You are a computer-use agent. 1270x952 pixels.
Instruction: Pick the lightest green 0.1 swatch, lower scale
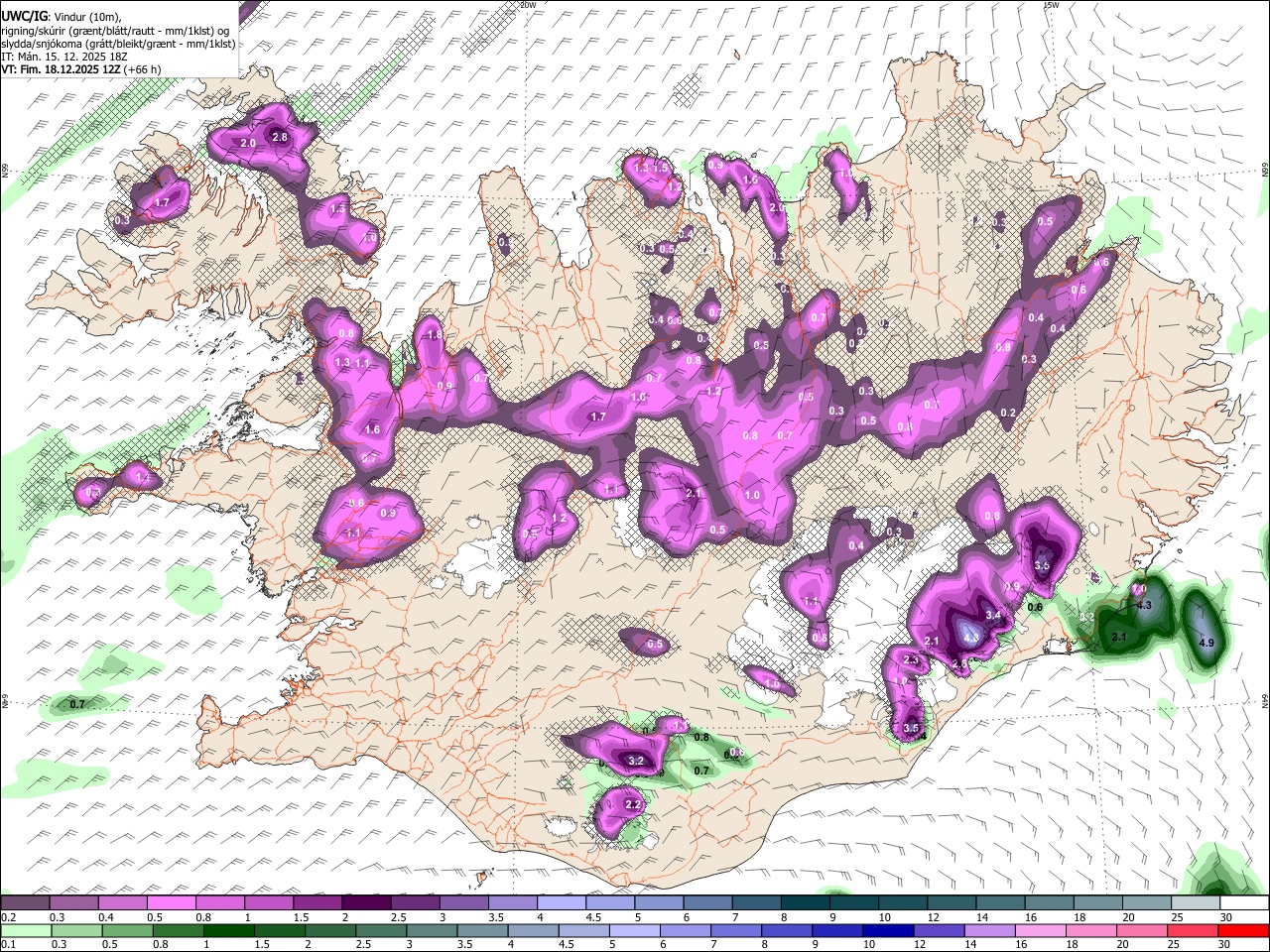tap(26, 930)
